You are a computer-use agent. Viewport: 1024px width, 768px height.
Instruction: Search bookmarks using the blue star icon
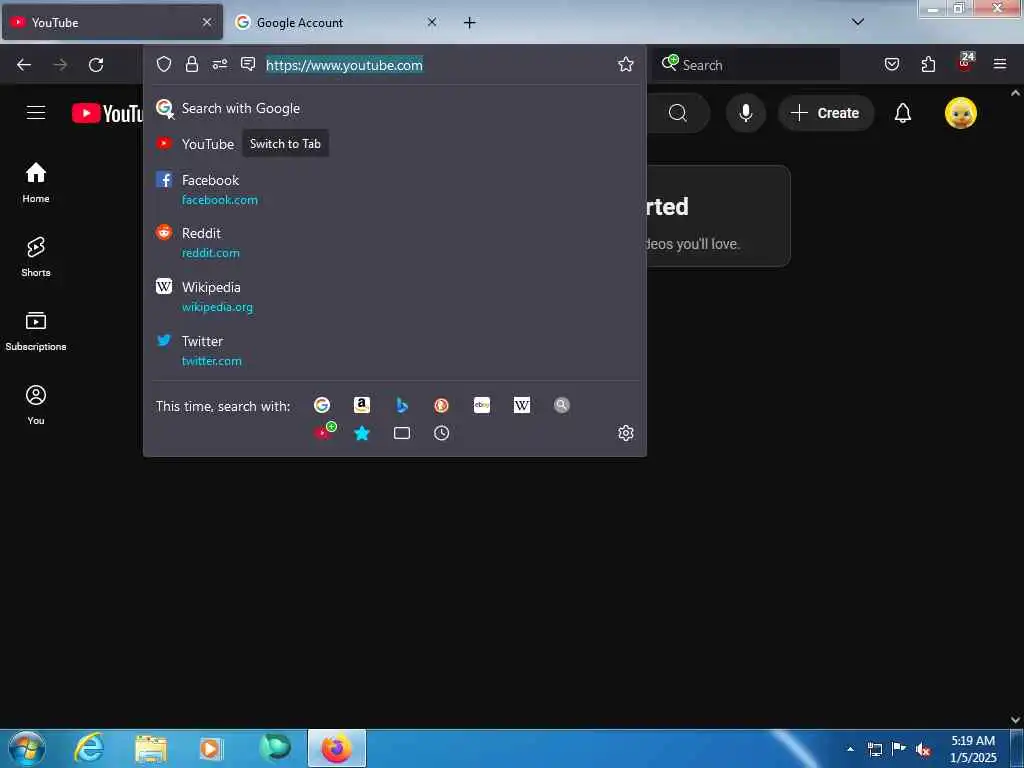click(362, 433)
